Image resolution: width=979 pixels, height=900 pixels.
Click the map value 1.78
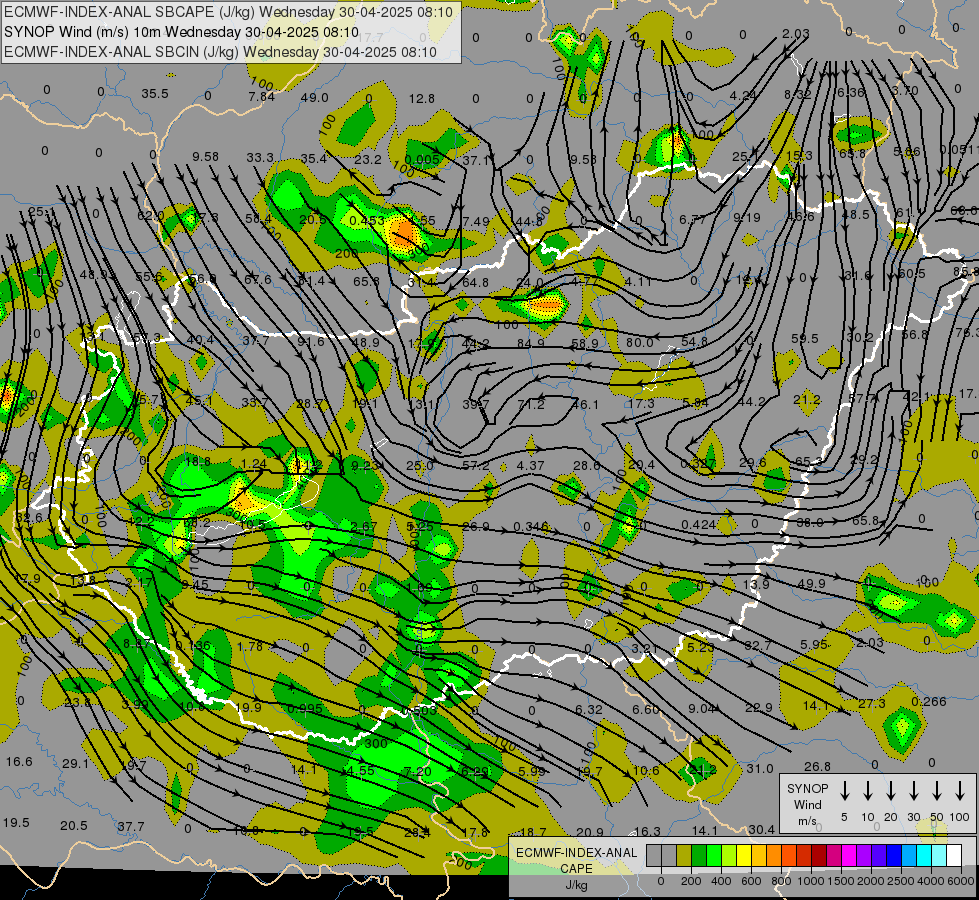[x=250, y=646]
